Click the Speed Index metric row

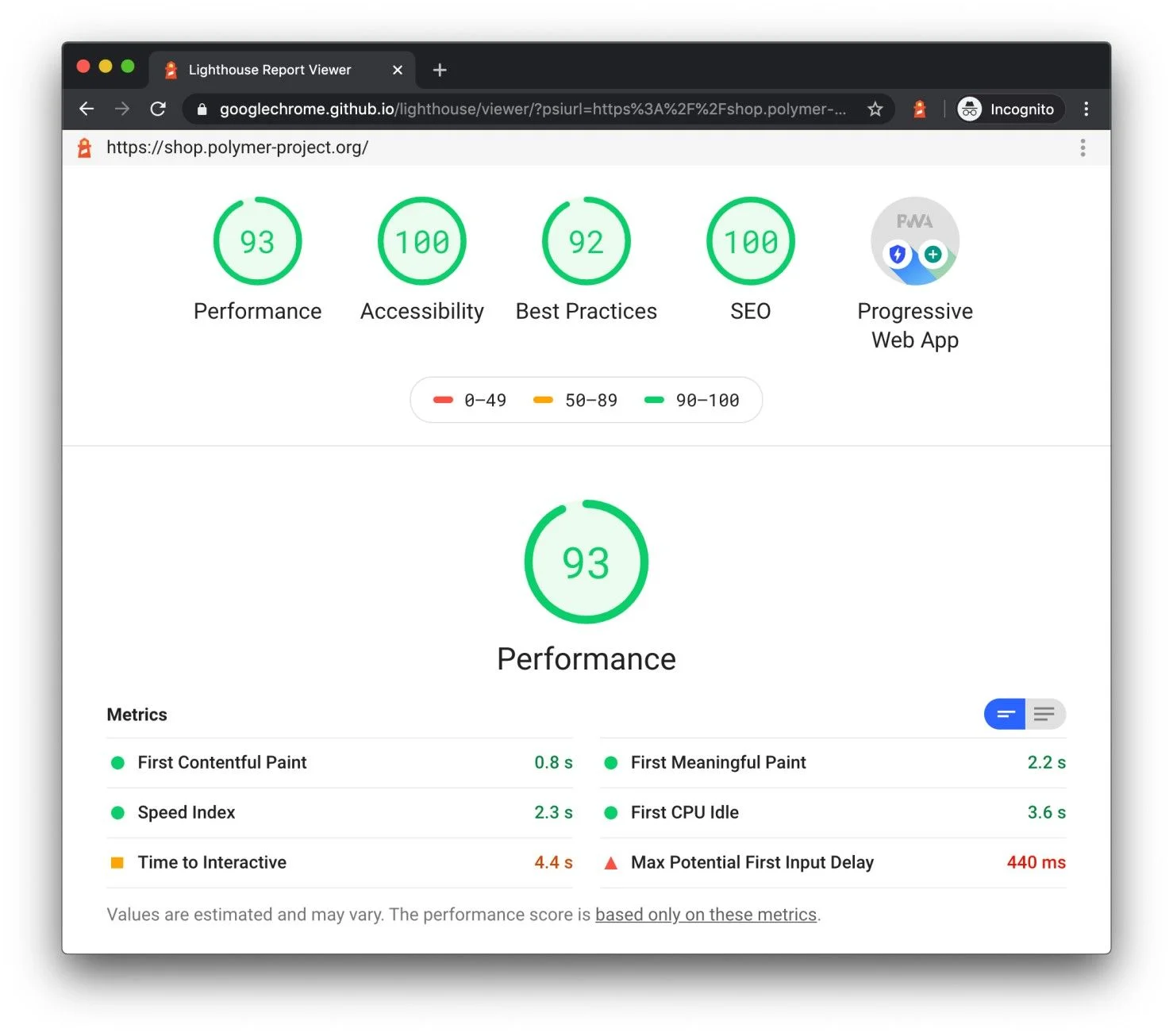click(x=340, y=812)
